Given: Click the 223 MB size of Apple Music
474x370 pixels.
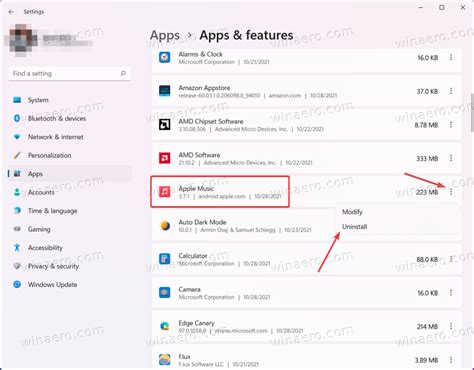Looking at the screenshot, I should click(x=427, y=192).
